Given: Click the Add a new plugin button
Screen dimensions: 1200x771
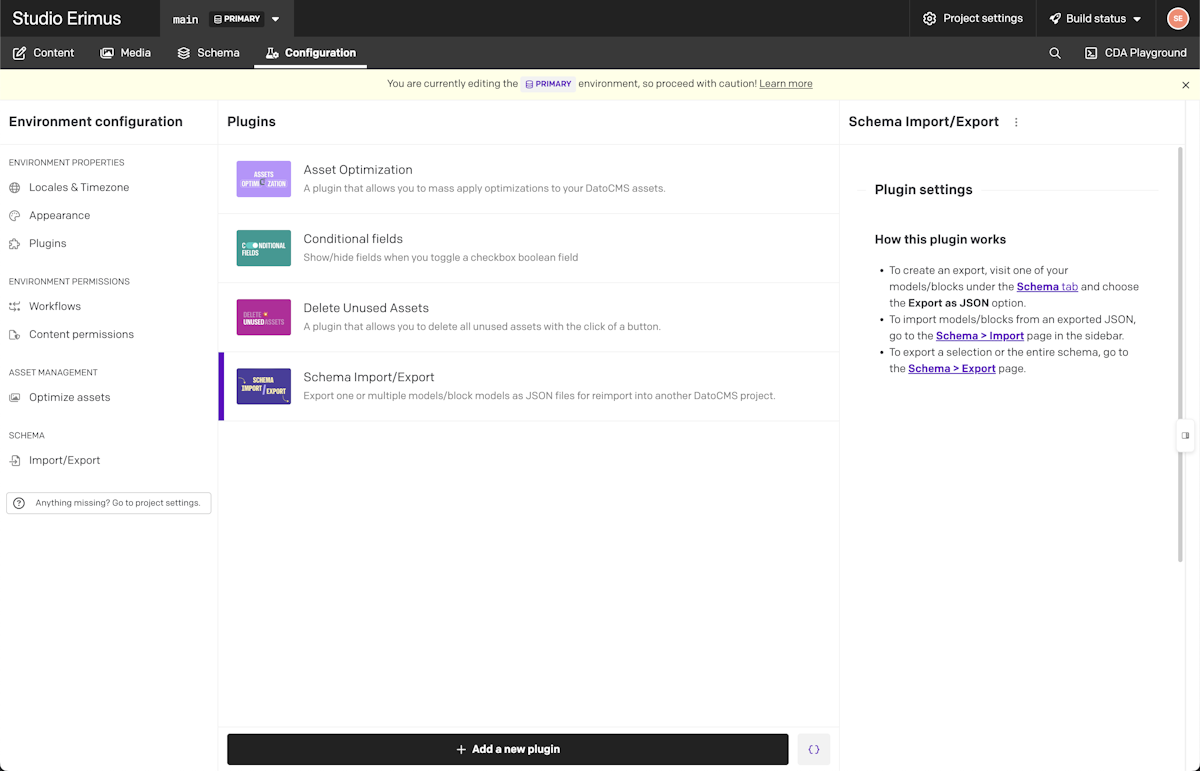Looking at the screenshot, I should (x=507, y=749).
